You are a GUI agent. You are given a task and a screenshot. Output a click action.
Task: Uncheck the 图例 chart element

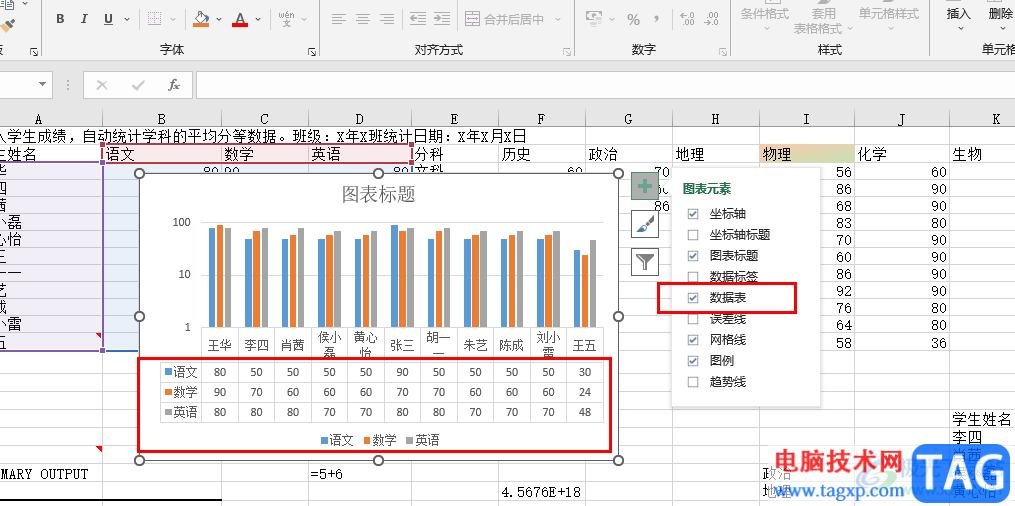[x=693, y=360]
